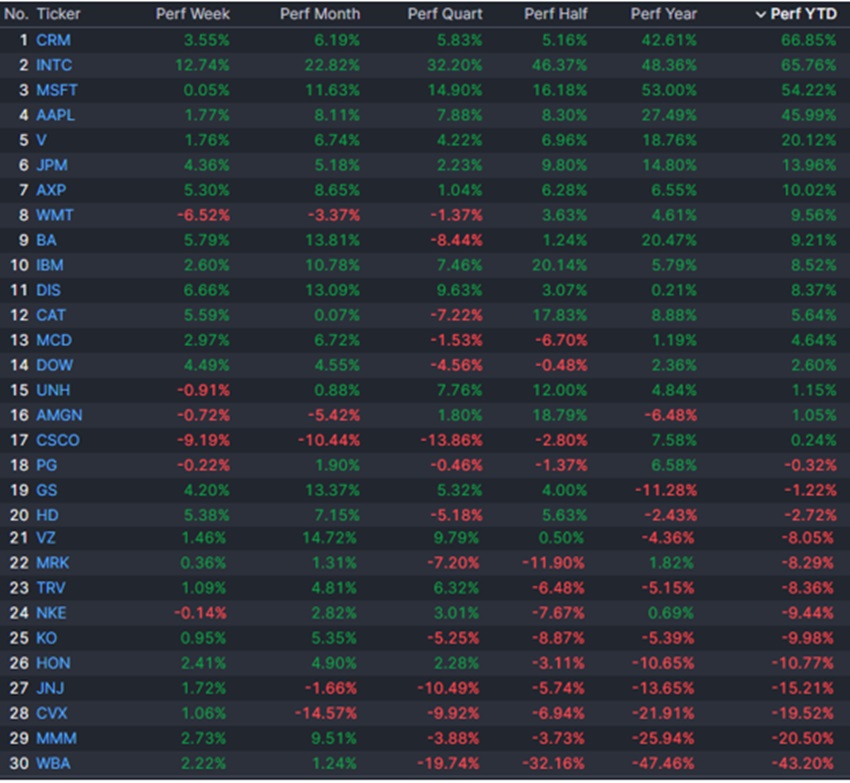
Task: Click MMM's Perf Year value -25.94%
Action: tap(663, 738)
